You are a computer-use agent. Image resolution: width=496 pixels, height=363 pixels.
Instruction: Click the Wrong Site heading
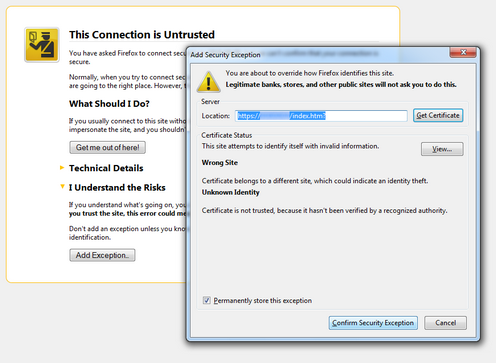tap(220, 163)
